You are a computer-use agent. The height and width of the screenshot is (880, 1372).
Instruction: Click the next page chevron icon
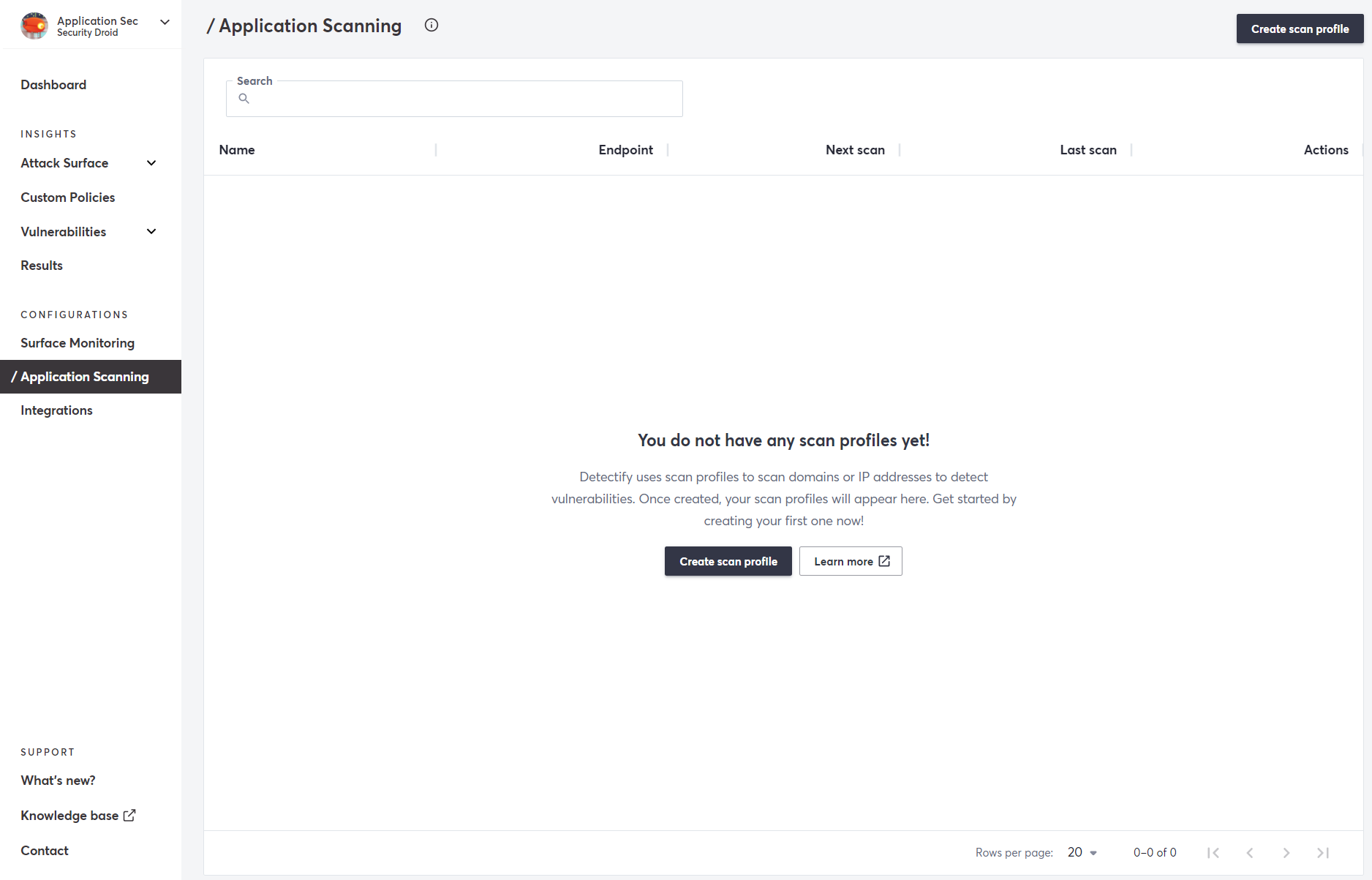[x=1286, y=852]
